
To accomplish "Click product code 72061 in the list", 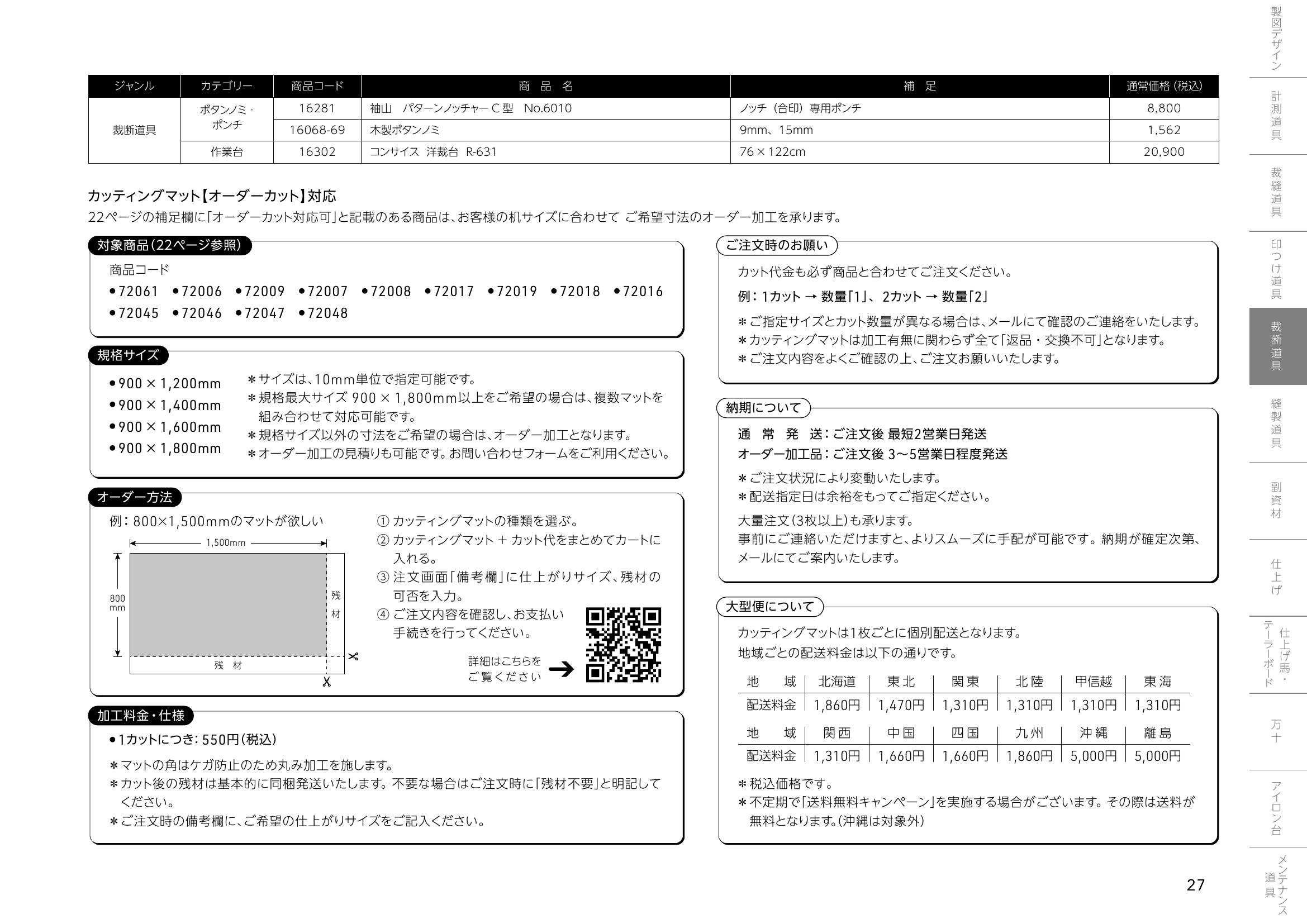I will point(138,292).
